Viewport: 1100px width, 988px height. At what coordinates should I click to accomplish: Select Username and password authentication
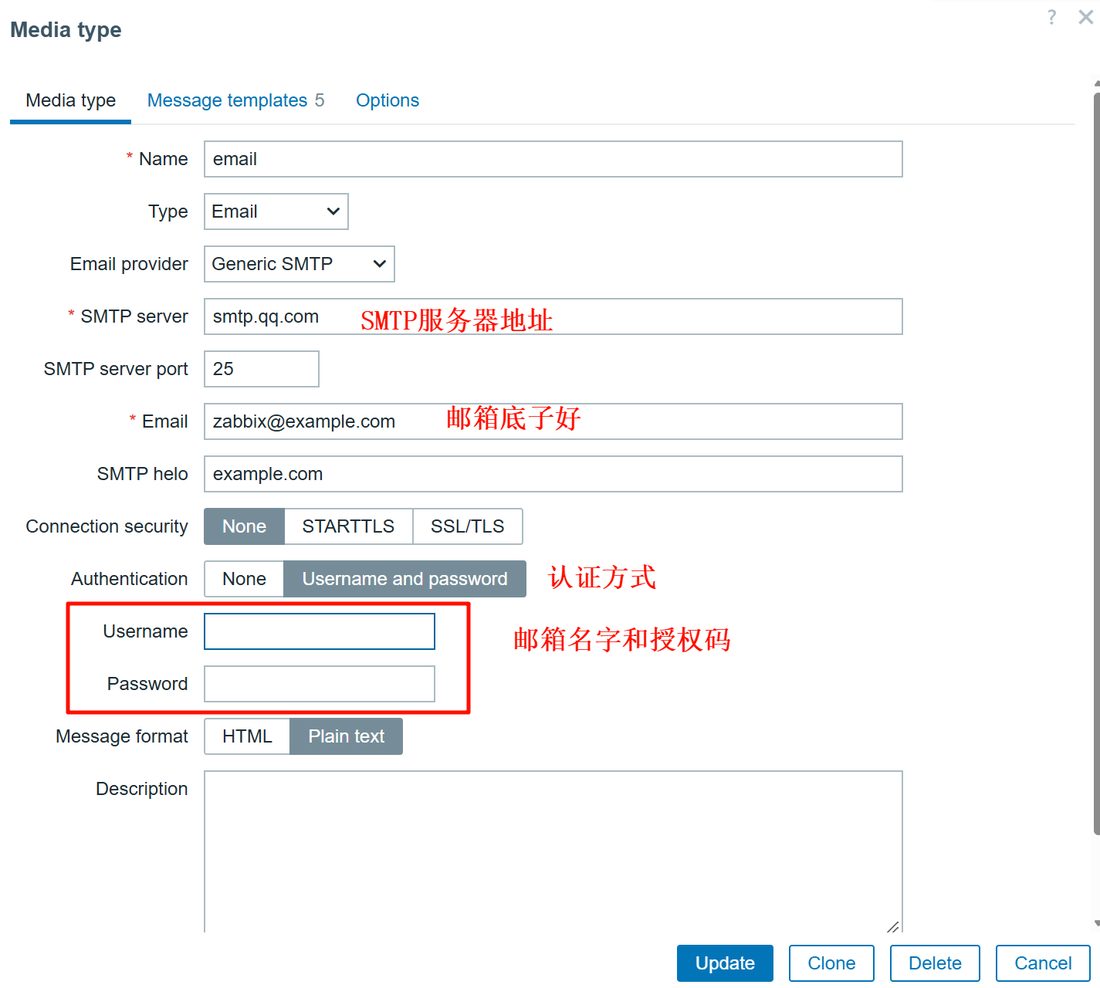pyautogui.click(x=405, y=579)
